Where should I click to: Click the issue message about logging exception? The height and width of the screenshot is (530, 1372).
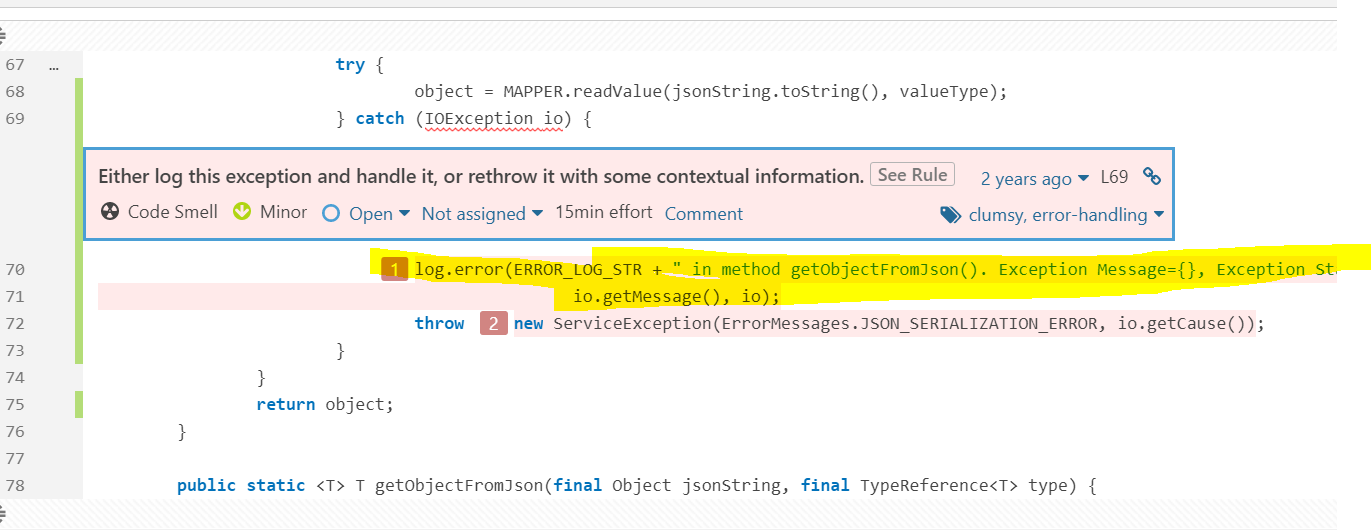pos(481,176)
